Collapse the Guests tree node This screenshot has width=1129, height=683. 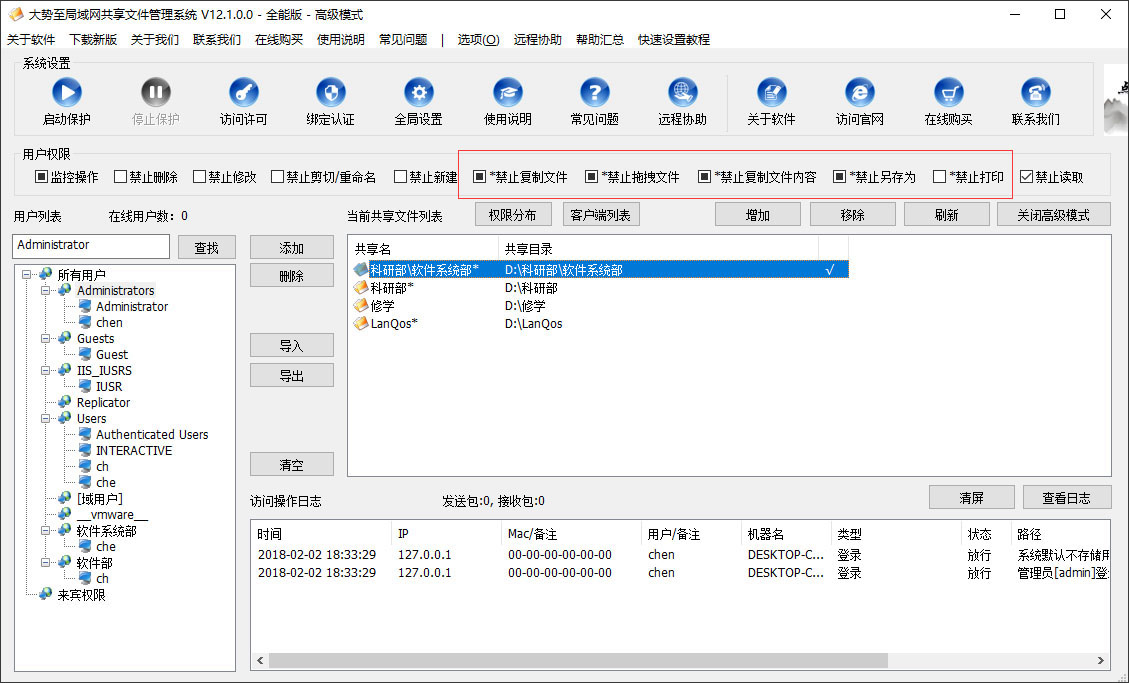[46, 338]
